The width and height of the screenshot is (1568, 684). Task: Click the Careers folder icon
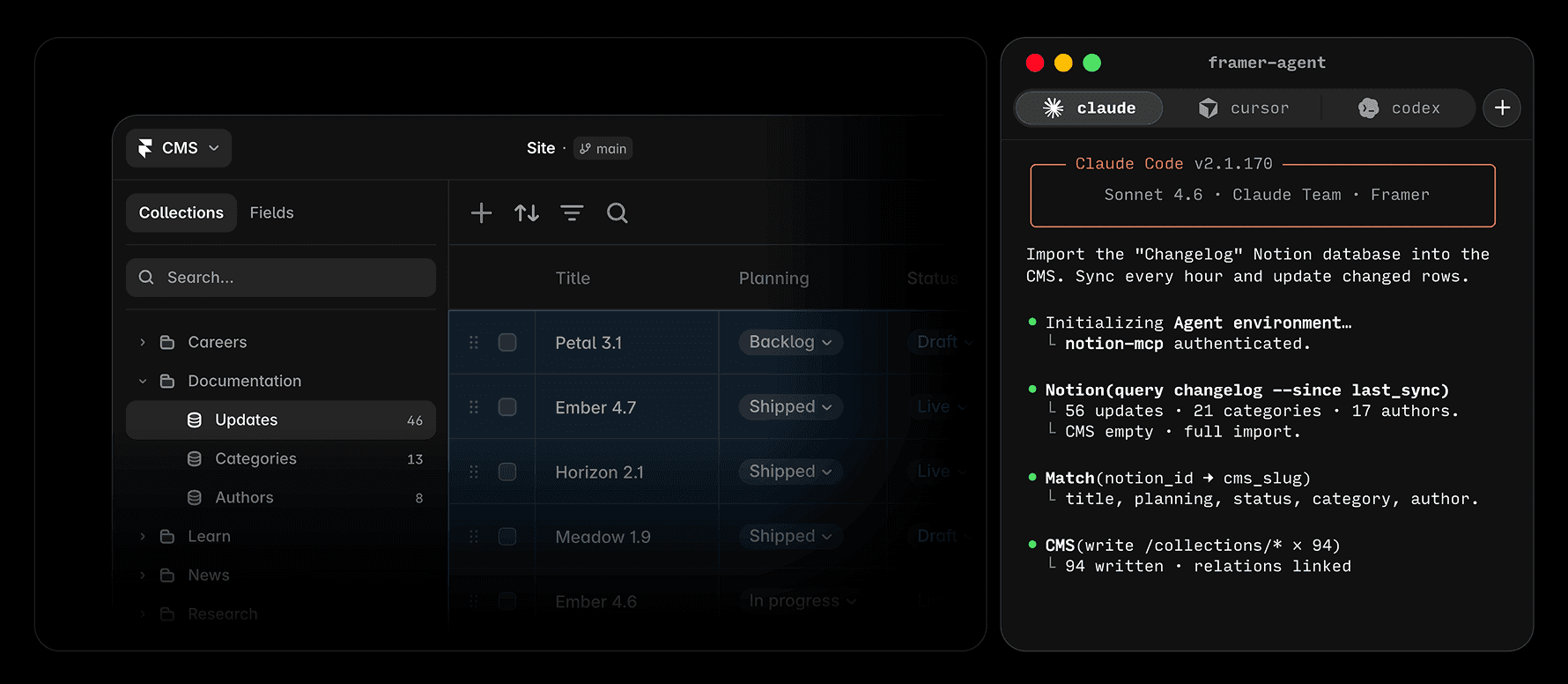pos(167,342)
